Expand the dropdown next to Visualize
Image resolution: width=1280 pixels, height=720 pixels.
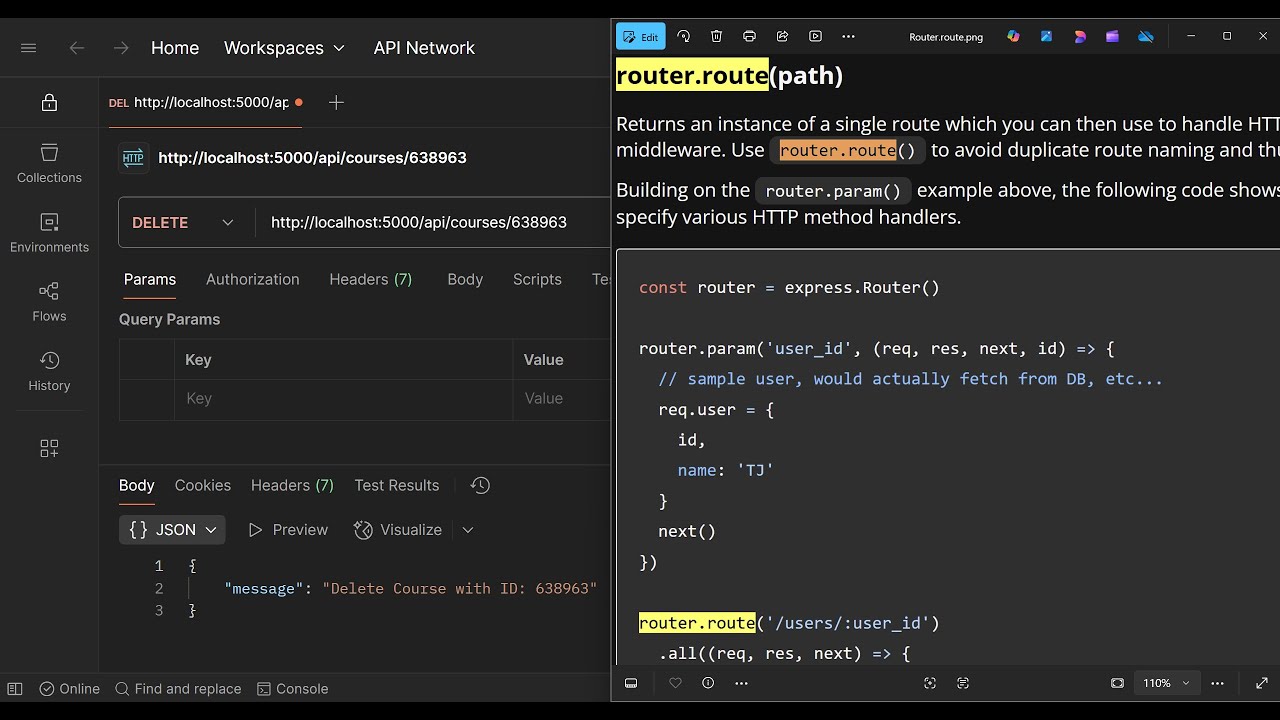click(467, 530)
